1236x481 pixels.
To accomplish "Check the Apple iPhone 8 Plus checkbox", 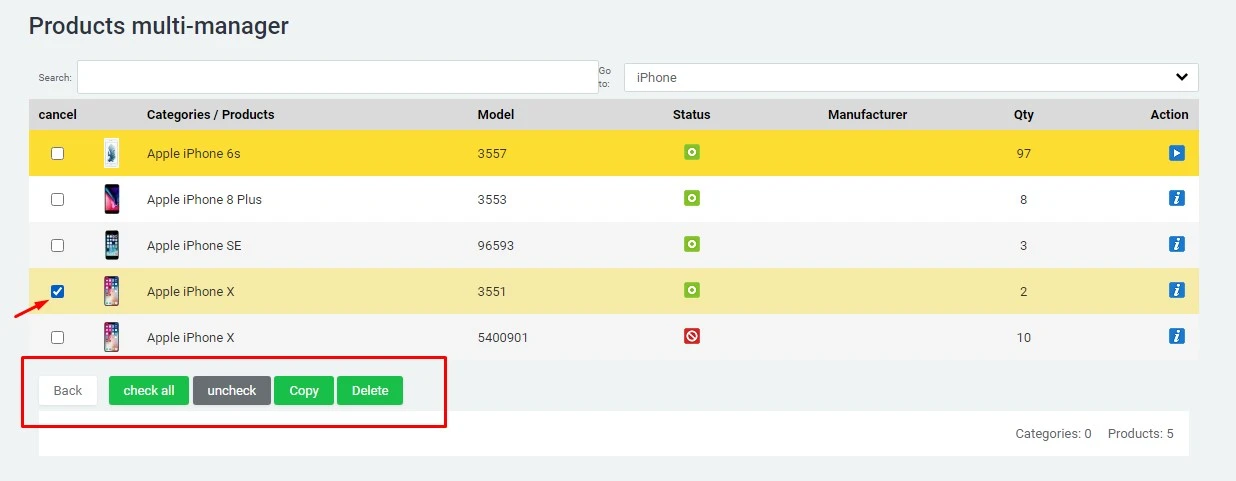I will 57,199.
